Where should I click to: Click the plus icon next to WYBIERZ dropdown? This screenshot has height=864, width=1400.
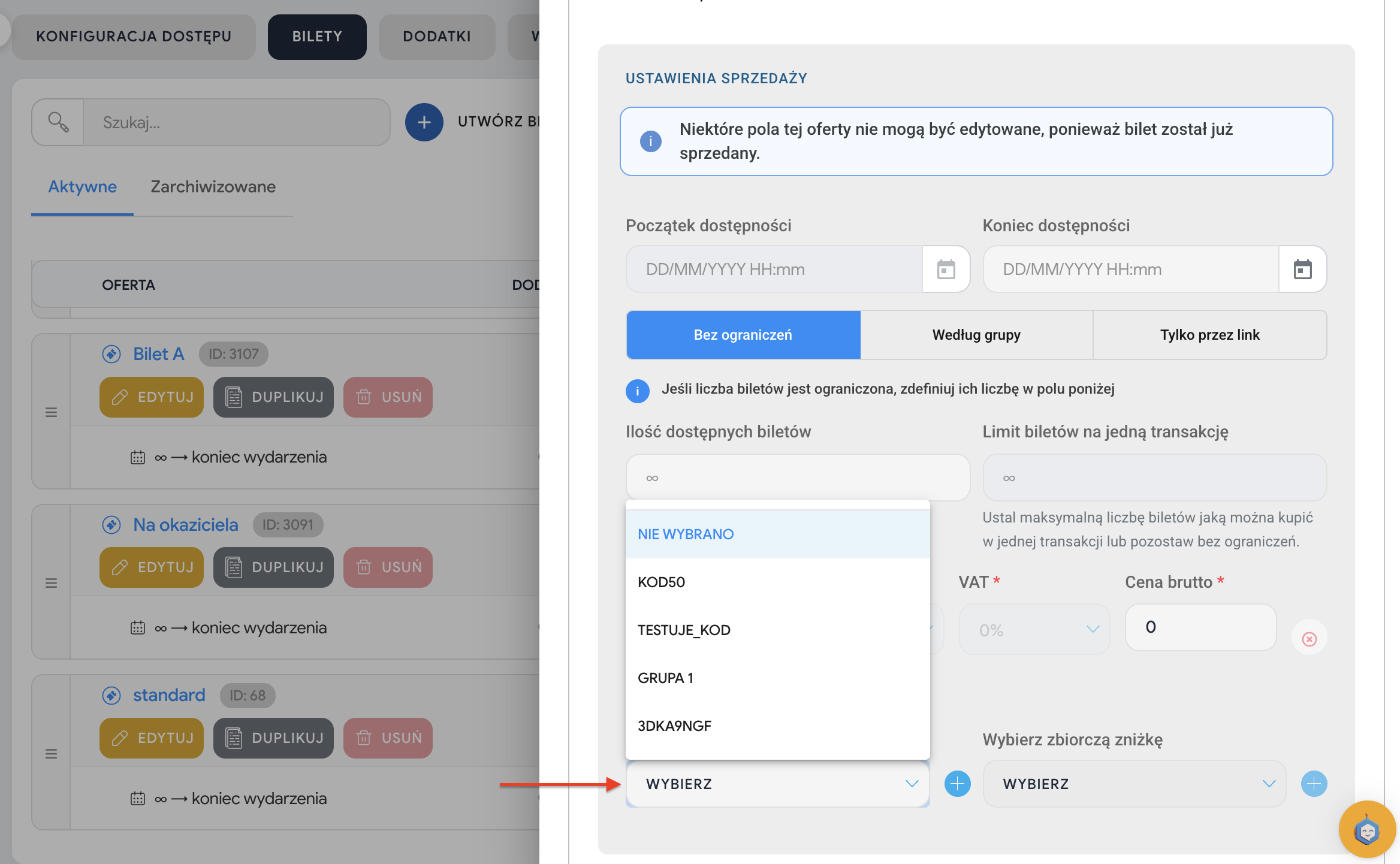point(957,784)
